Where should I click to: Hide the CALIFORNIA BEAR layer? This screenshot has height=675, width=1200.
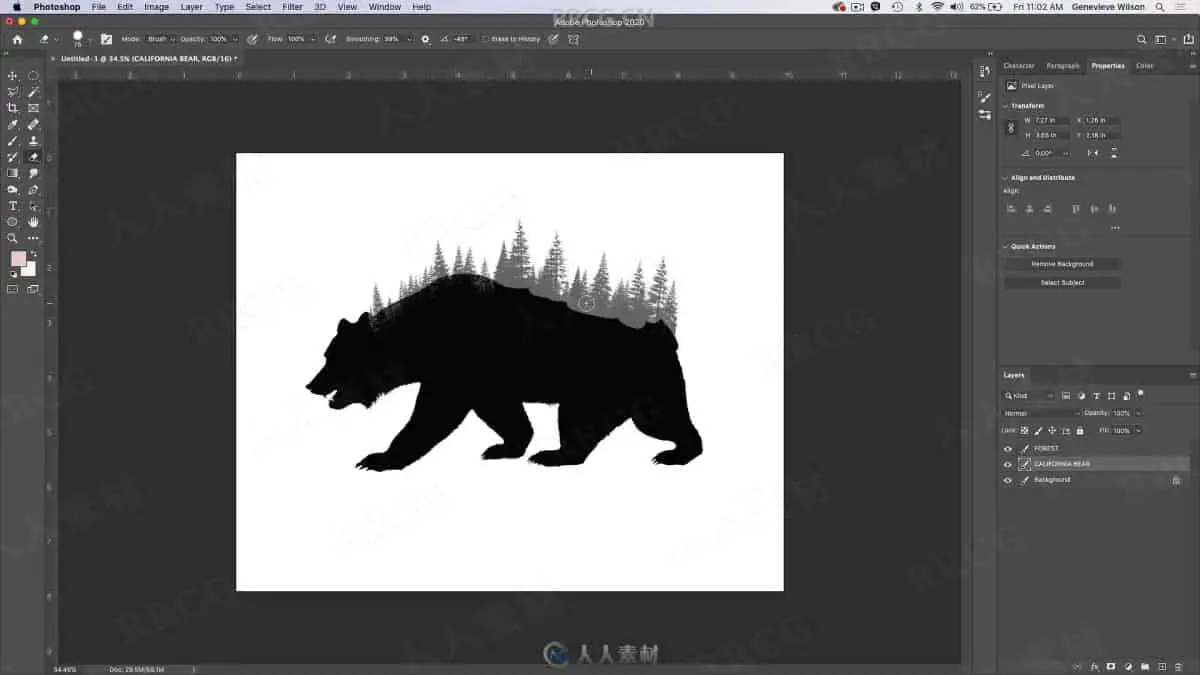click(1008, 464)
